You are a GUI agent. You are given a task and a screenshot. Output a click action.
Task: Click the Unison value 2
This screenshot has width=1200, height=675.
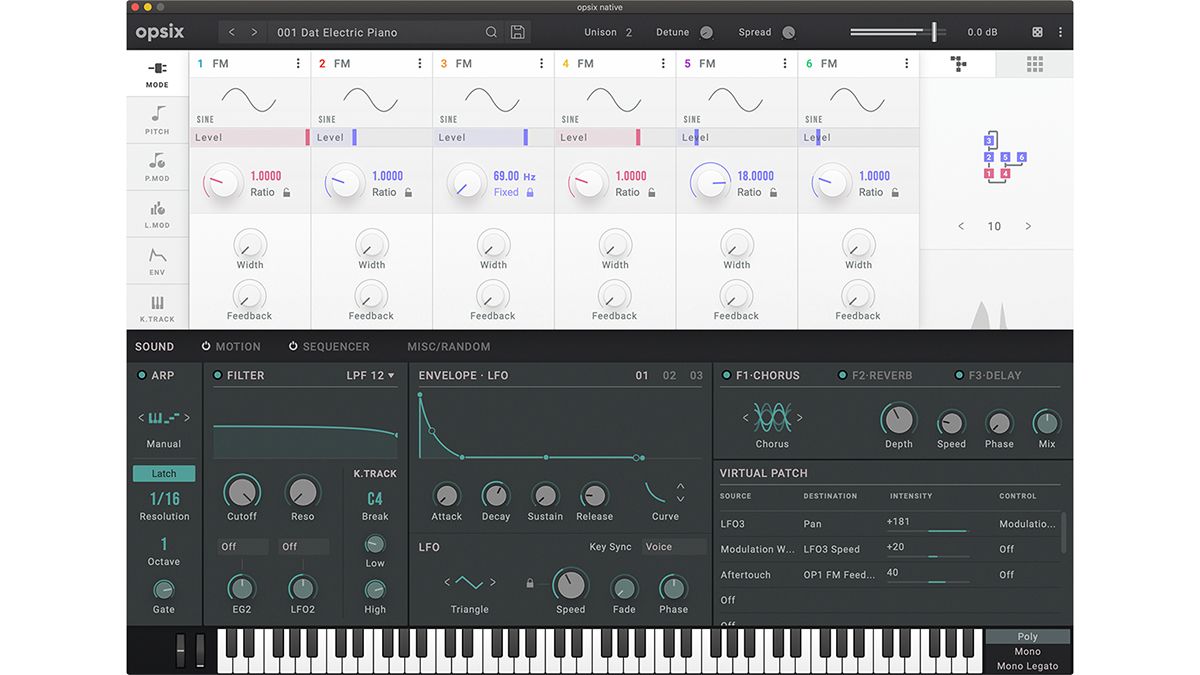(x=629, y=32)
